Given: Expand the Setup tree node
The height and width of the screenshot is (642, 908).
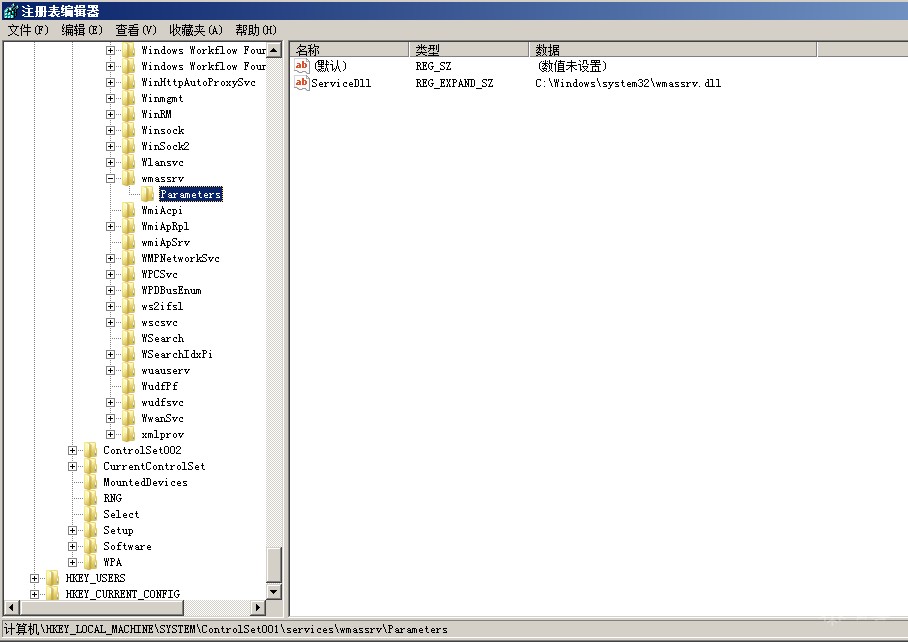Looking at the screenshot, I should tap(72, 530).
